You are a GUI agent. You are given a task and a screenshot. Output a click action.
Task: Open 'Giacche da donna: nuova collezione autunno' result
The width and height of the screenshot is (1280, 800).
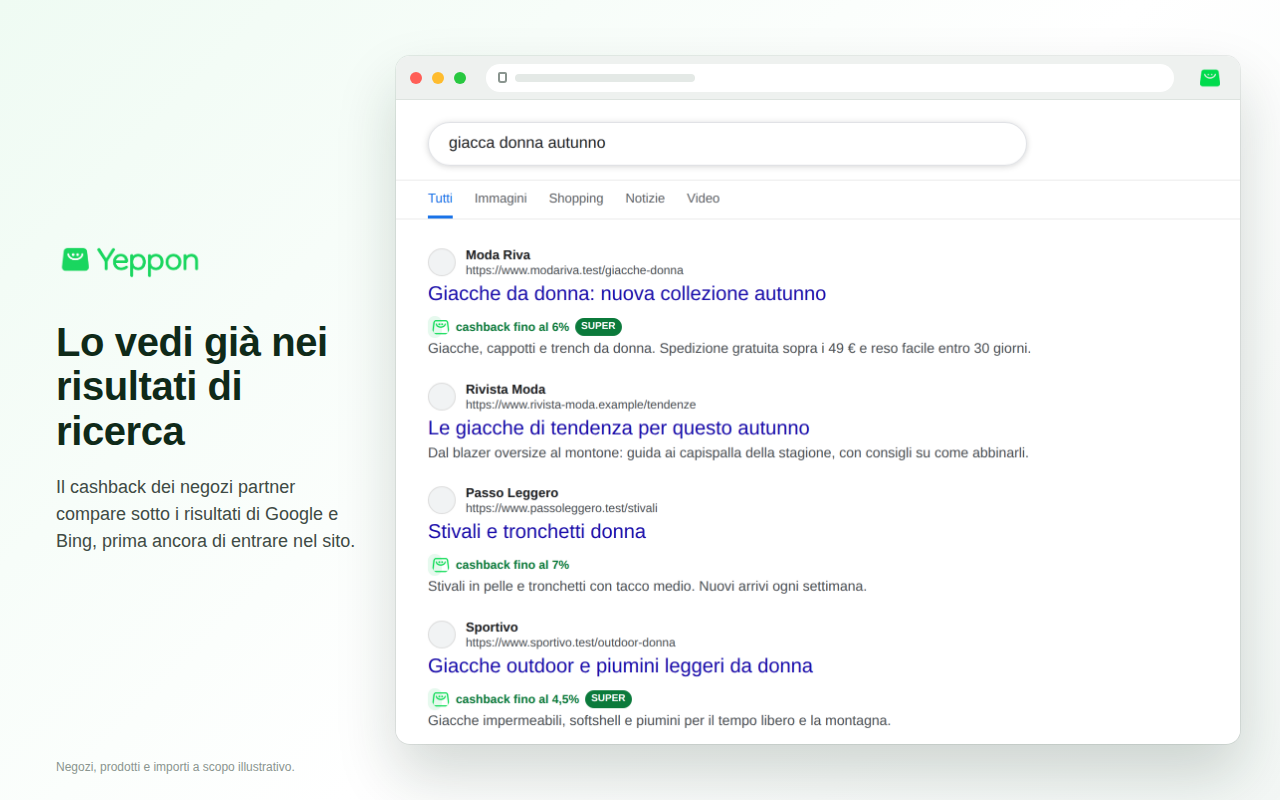pos(627,294)
